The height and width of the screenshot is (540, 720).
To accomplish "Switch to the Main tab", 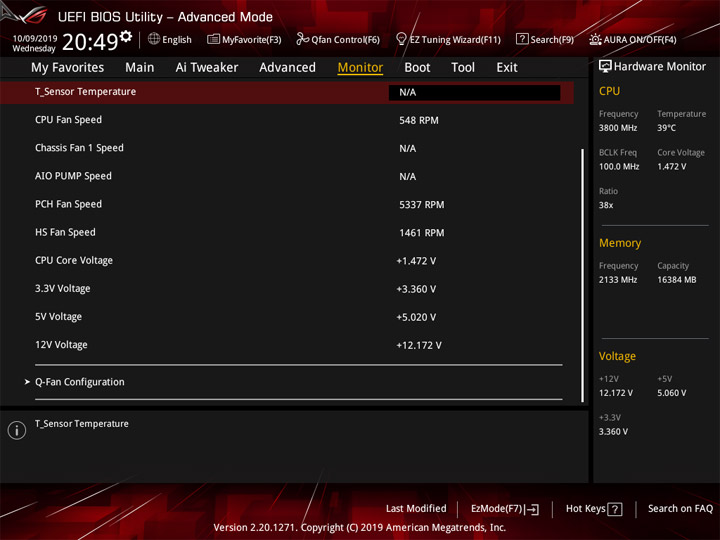I will (x=140, y=68).
